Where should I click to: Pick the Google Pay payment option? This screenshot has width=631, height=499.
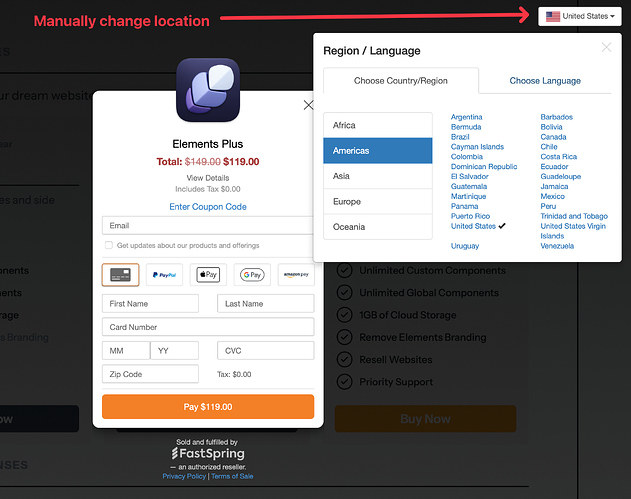[252, 274]
